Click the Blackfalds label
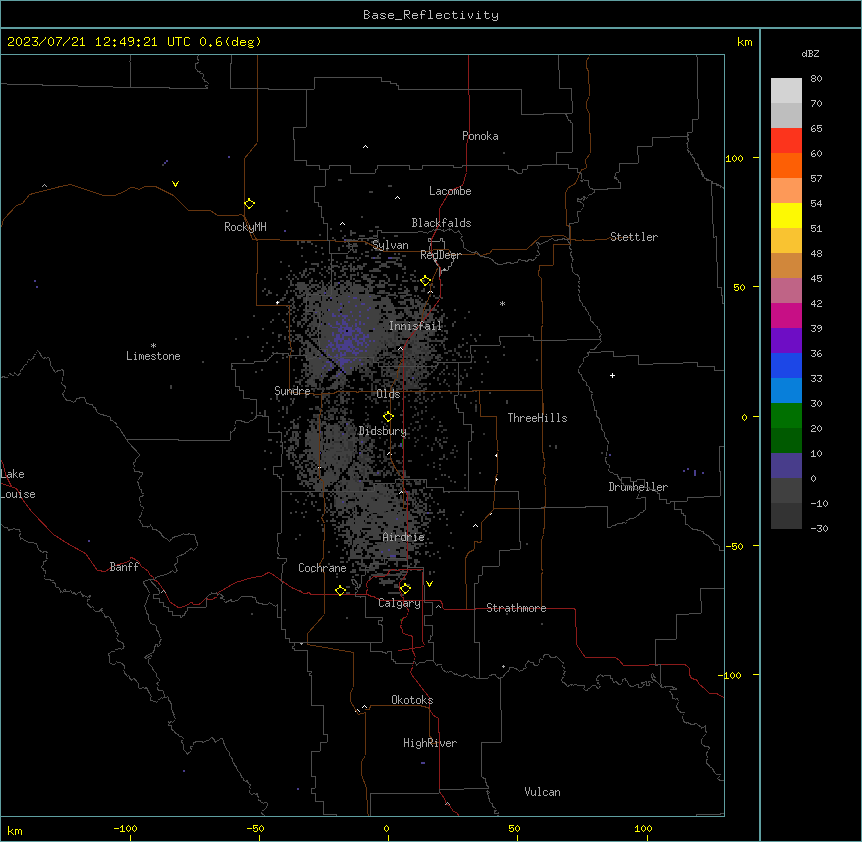Screen dimensions: 862x842 (441, 223)
